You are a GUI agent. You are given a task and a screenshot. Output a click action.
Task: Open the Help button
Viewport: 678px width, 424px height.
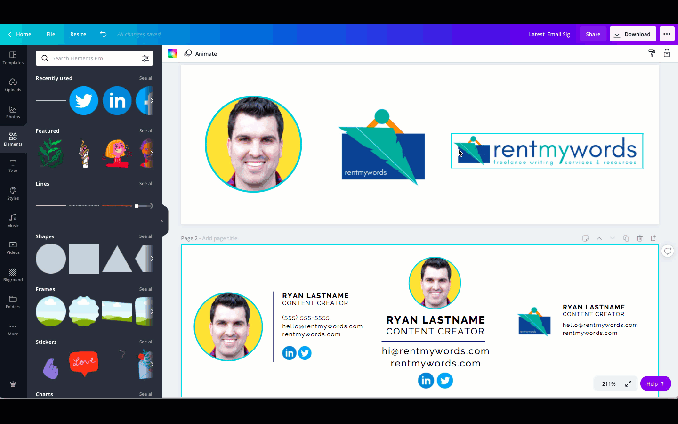pyautogui.click(x=655, y=383)
